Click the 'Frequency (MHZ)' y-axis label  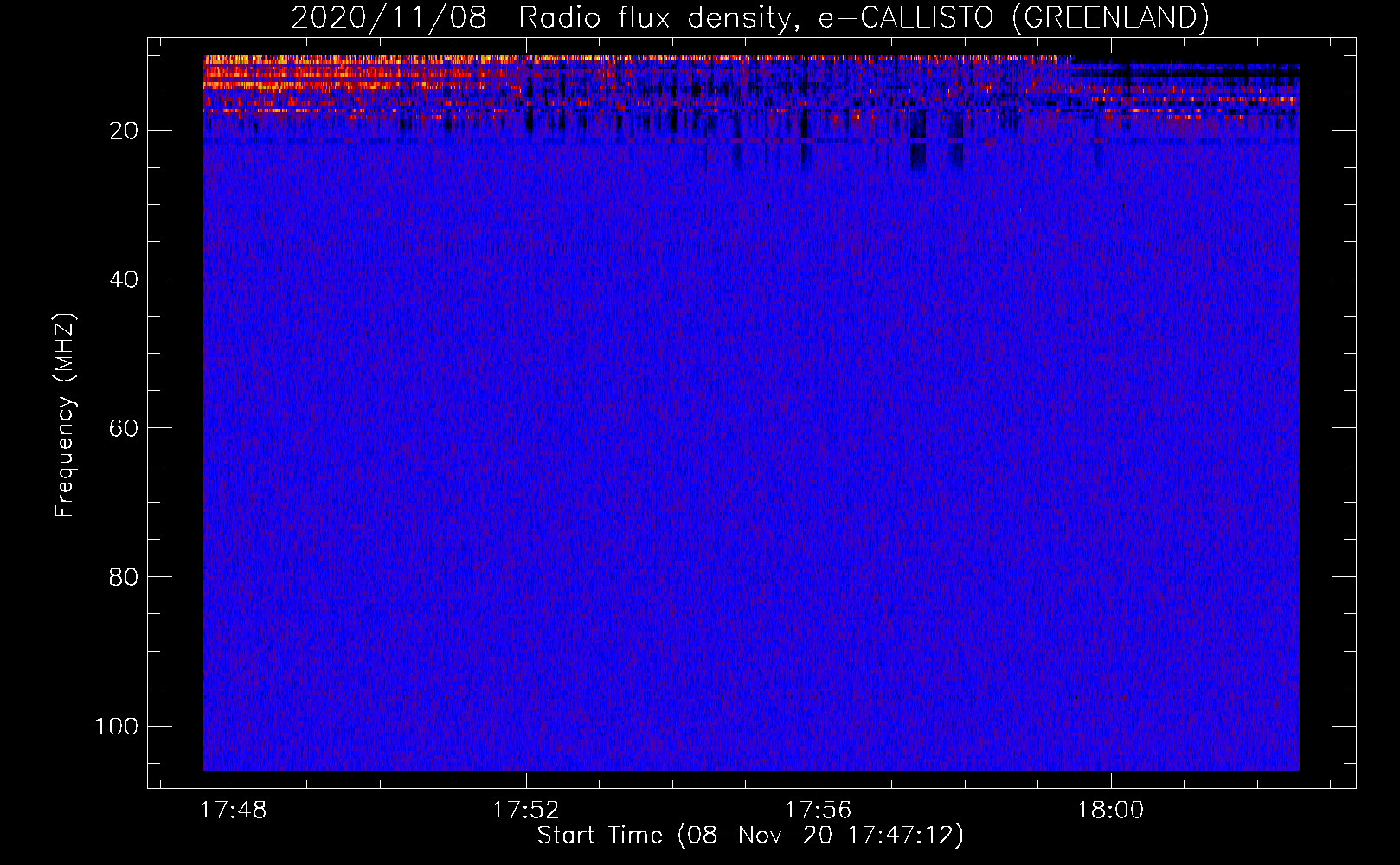tap(65, 414)
